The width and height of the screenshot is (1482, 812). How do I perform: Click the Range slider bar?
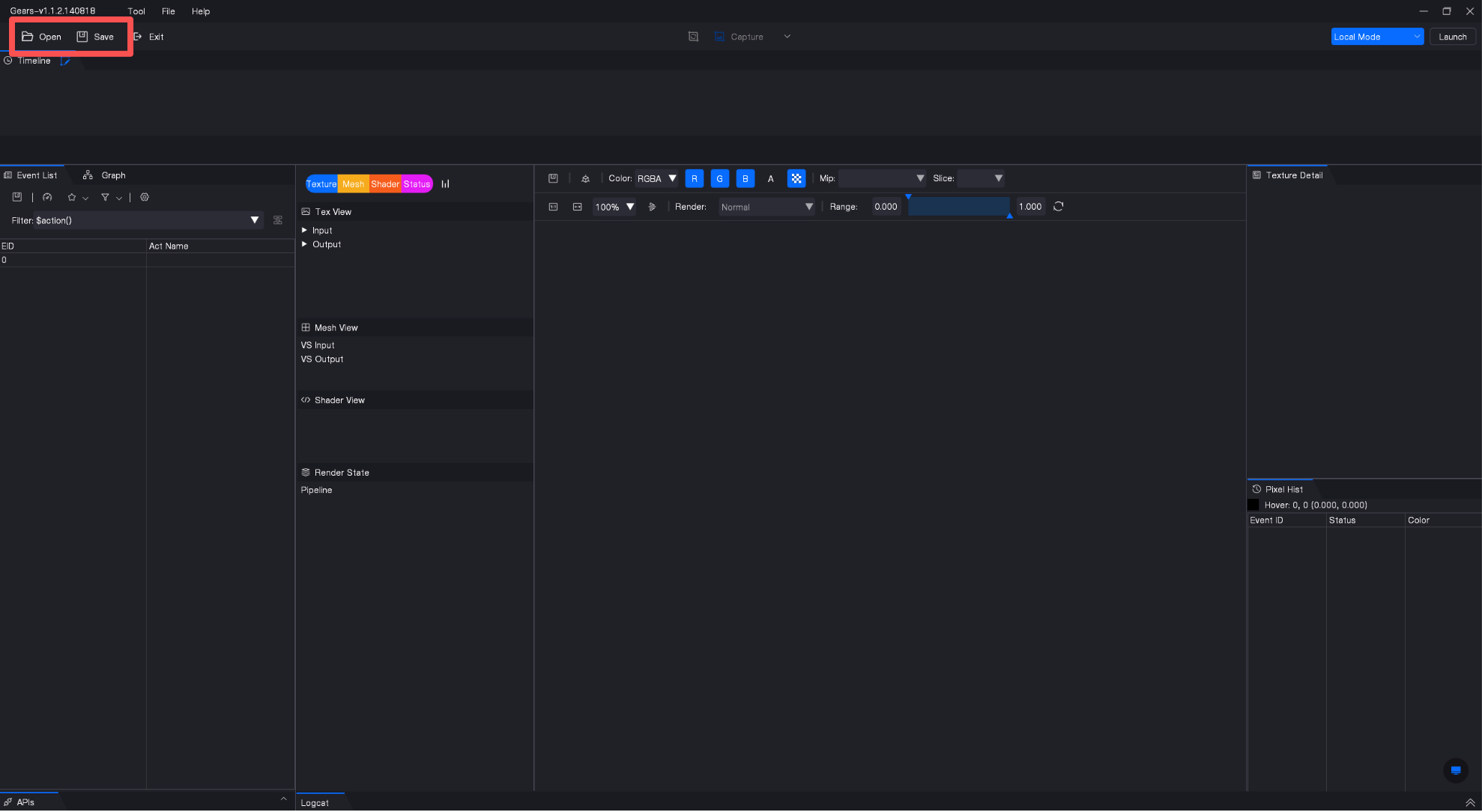(x=959, y=207)
